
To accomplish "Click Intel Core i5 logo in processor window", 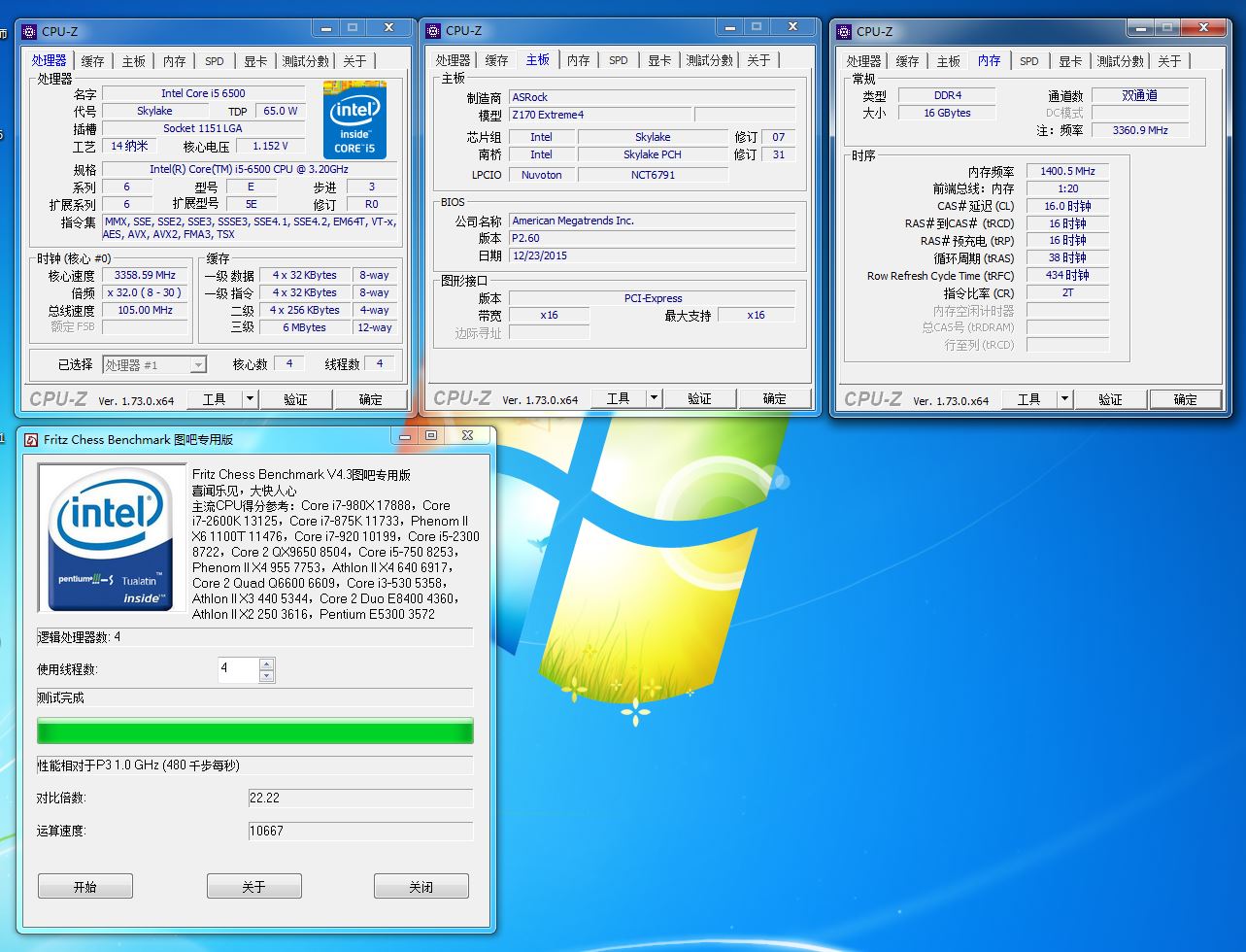I will click(x=354, y=119).
